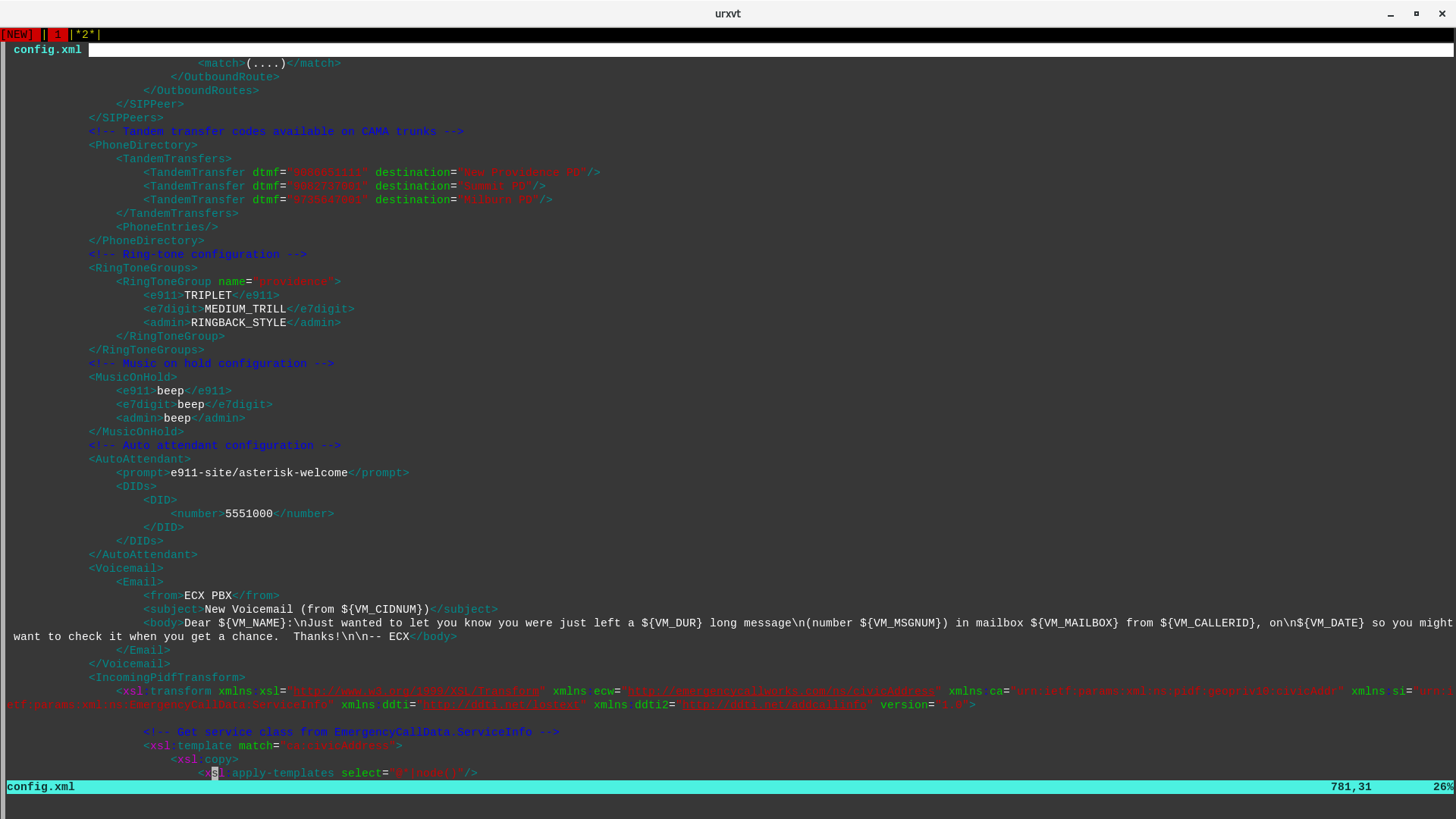Click the </Email> closing tag
Image resolution: width=1456 pixels, height=819 pixels.
tap(143, 651)
